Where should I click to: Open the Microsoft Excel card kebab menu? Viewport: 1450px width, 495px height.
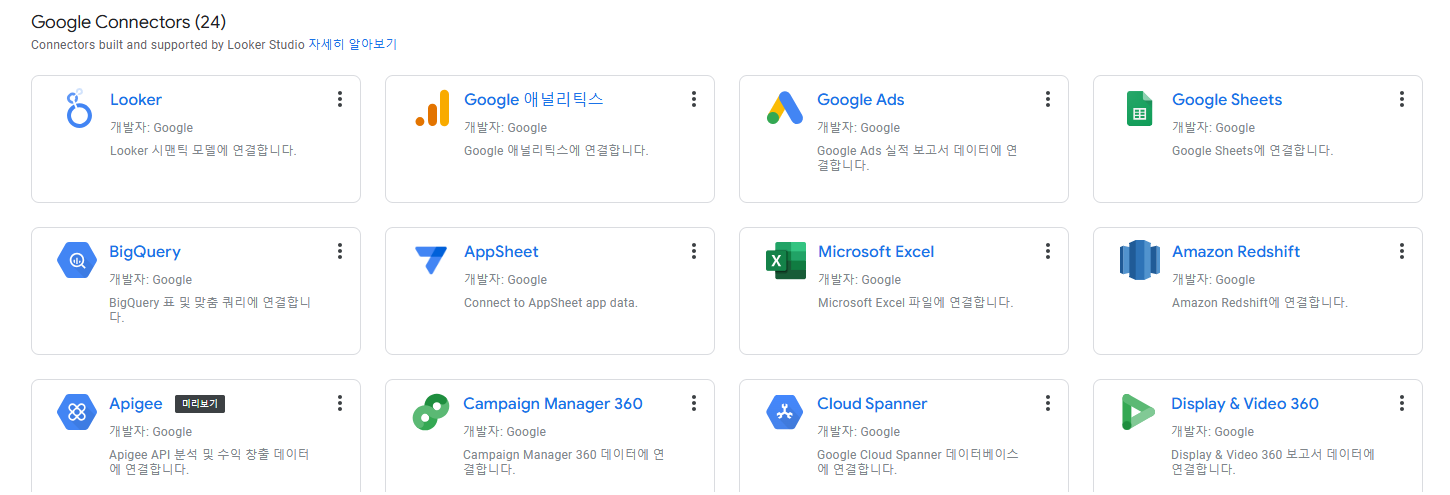[x=1048, y=251]
